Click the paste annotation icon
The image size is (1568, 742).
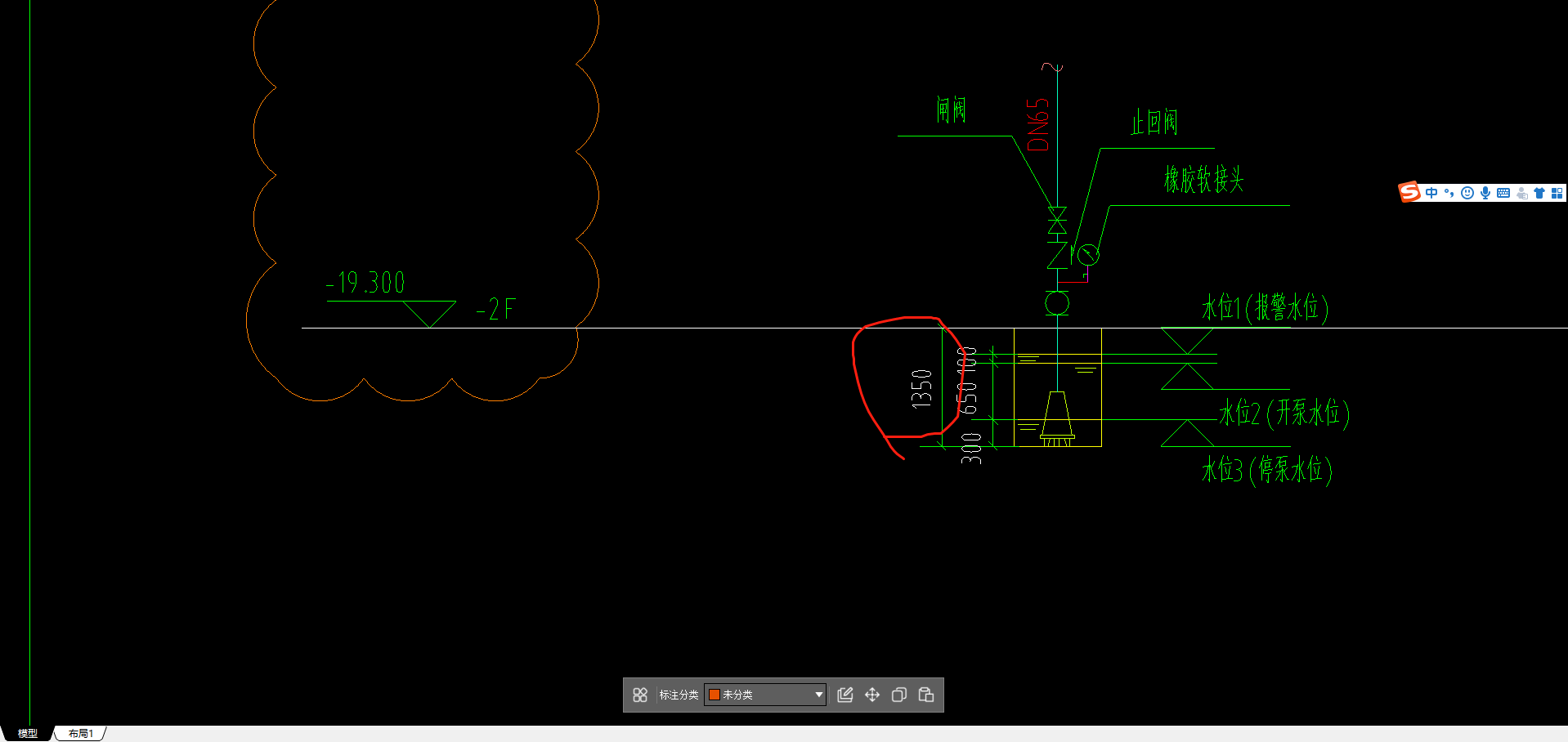[x=926, y=695]
